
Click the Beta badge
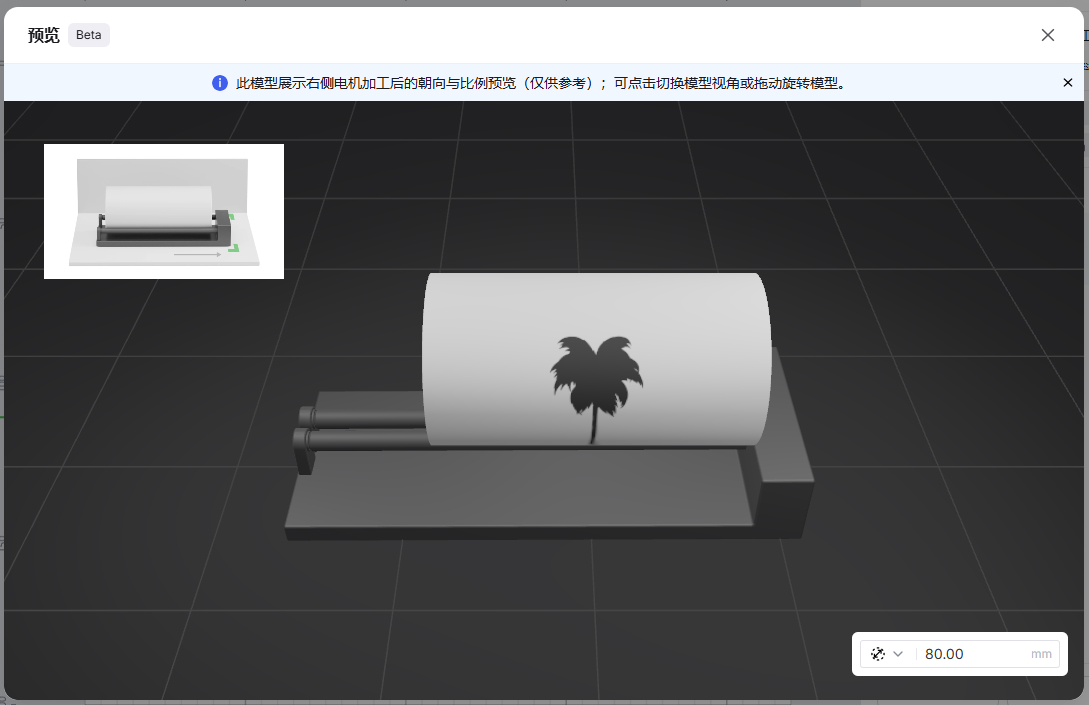tap(89, 35)
